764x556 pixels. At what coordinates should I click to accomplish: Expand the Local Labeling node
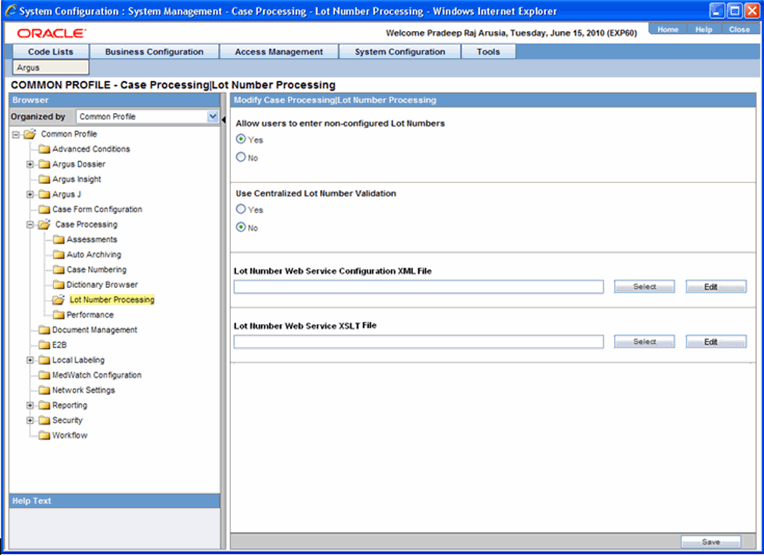pos(30,361)
